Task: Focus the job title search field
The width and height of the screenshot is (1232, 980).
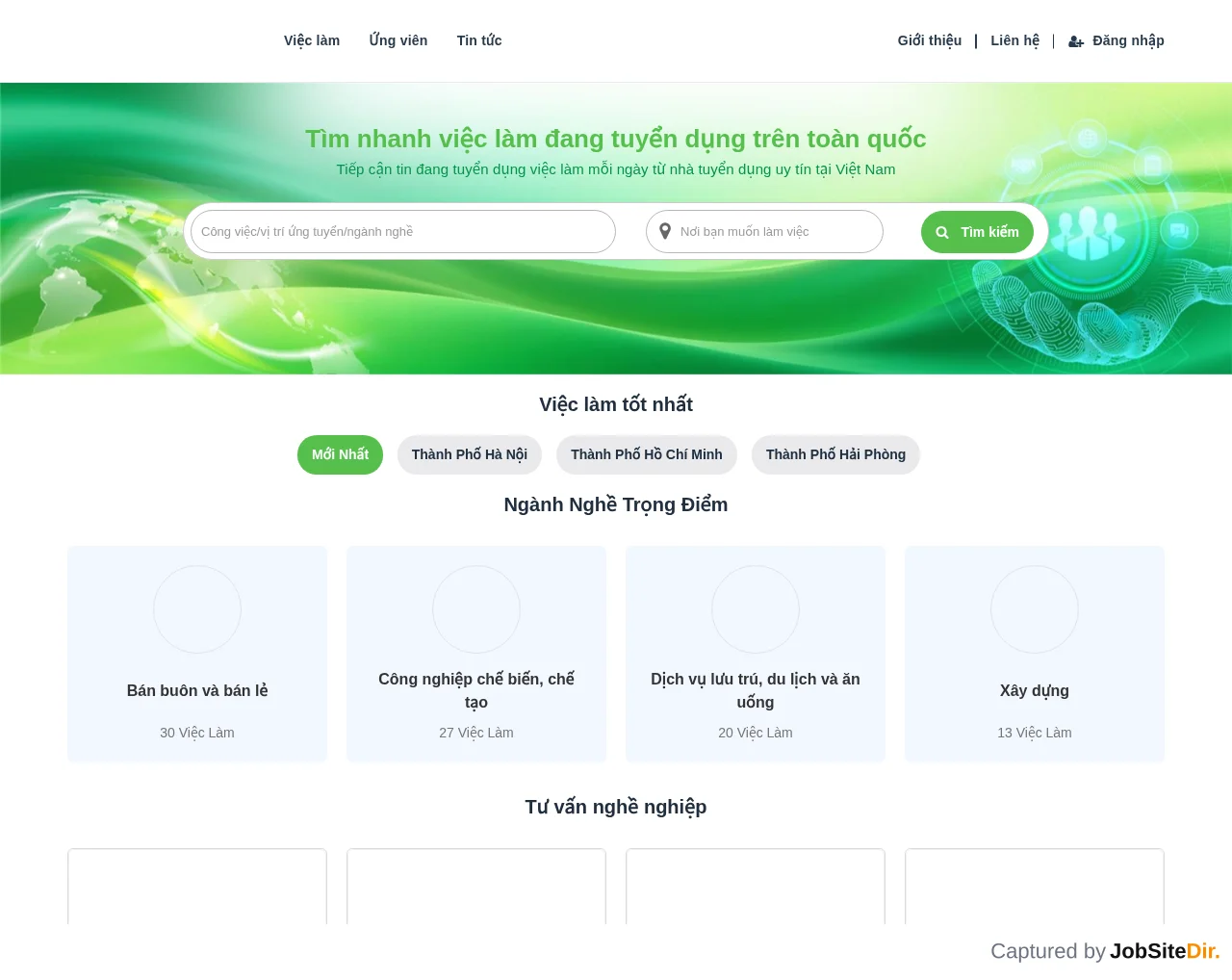Action: (x=403, y=232)
